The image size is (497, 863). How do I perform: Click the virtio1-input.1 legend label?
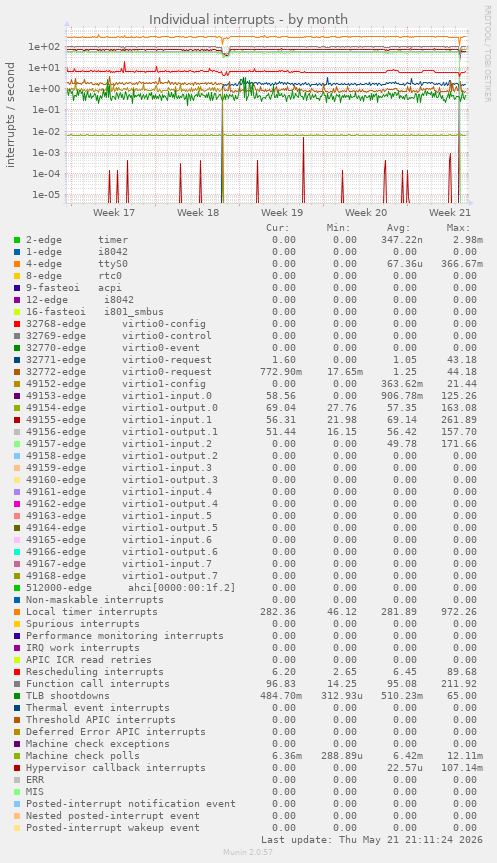pos(167,420)
